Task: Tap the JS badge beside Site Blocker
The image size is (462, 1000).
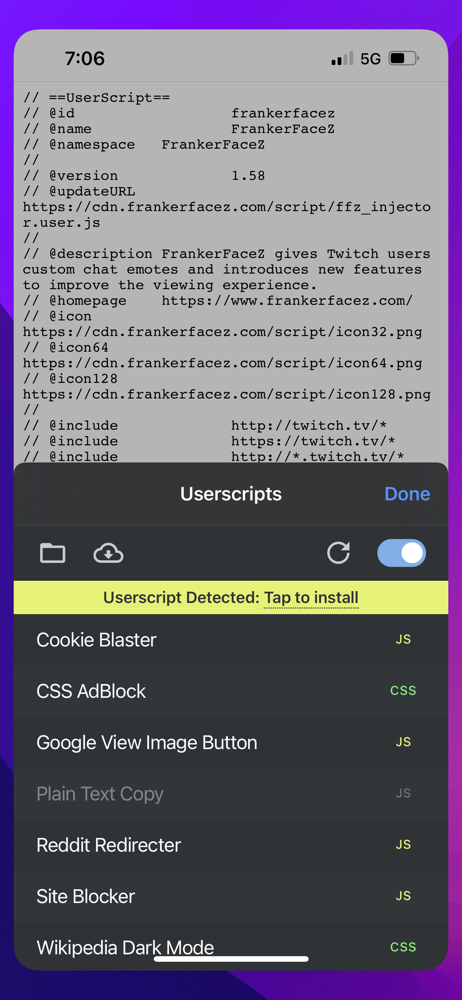Action: pyautogui.click(x=403, y=896)
